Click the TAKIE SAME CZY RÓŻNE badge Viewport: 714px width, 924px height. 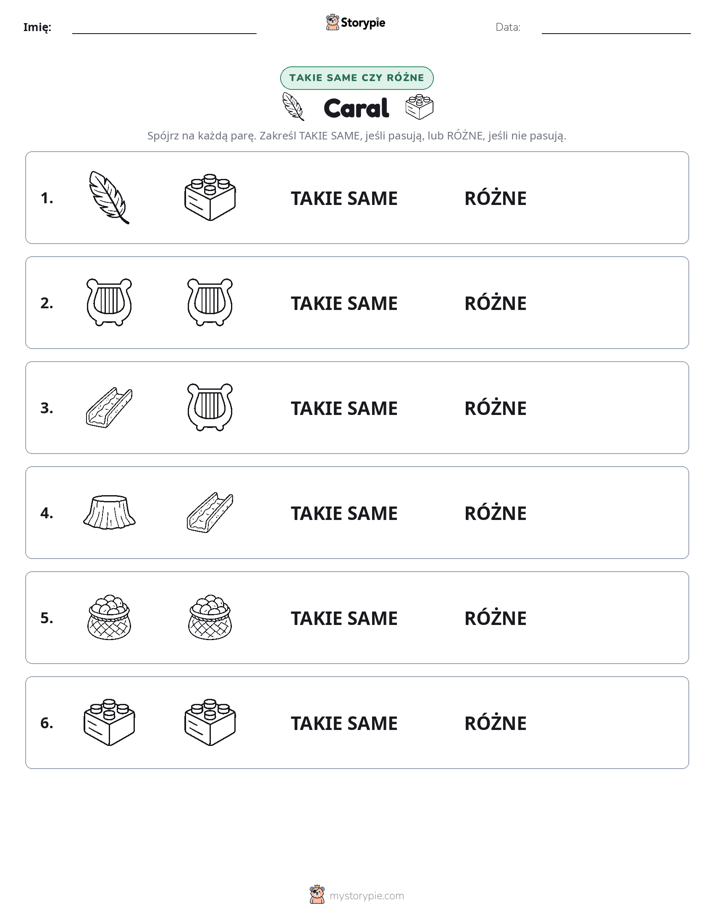click(356, 78)
